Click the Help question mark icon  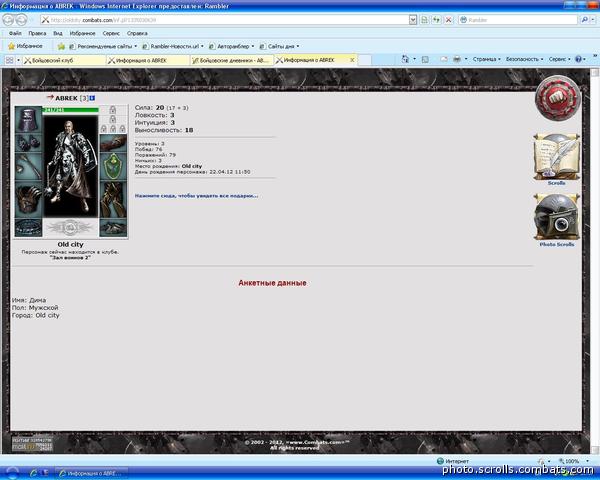tap(578, 59)
